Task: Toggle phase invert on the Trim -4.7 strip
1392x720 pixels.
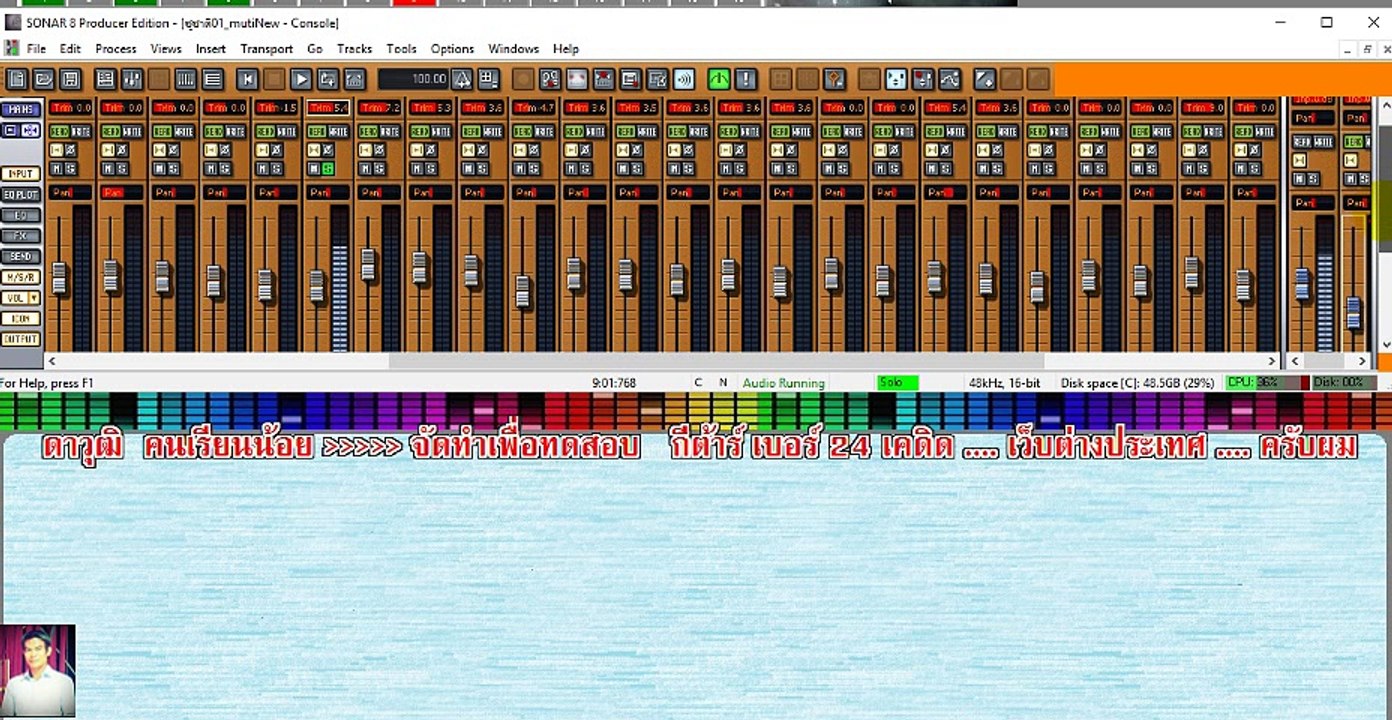Action: [x=533, y=150]
